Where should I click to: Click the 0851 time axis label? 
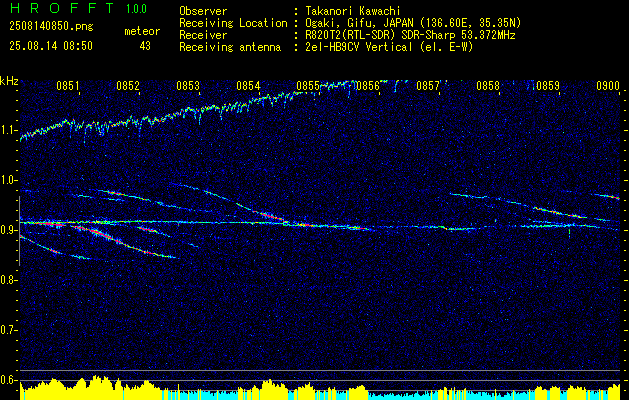(67, 86)
